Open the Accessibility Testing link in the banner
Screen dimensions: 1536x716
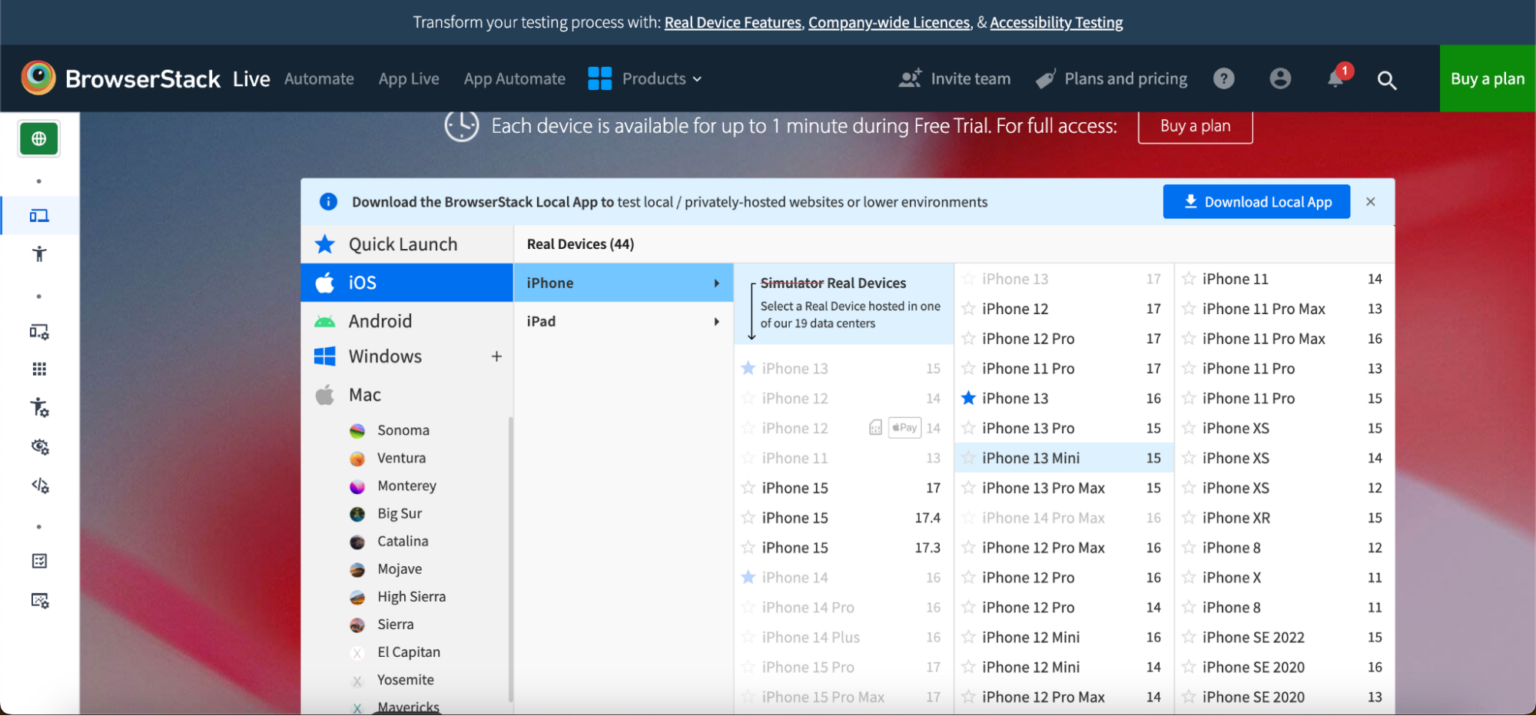tap(1056, 22)
